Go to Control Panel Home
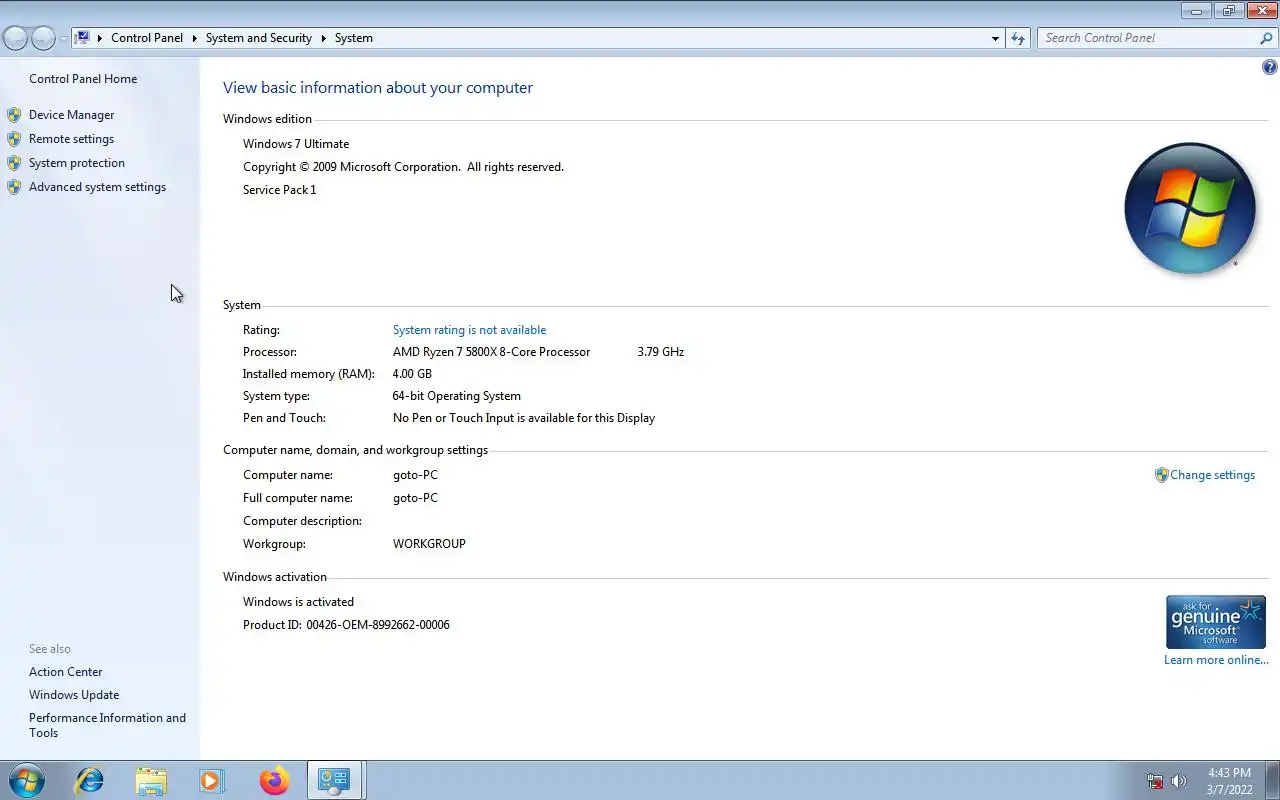 coord(83,79)
